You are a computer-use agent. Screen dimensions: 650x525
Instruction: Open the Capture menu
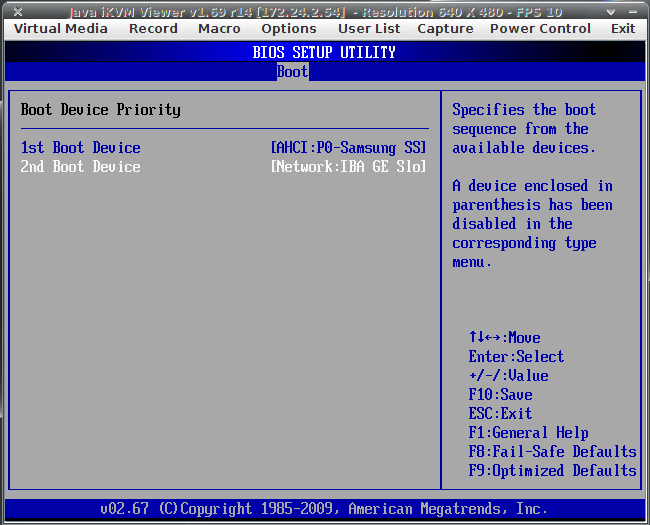[x=445, y=29]
